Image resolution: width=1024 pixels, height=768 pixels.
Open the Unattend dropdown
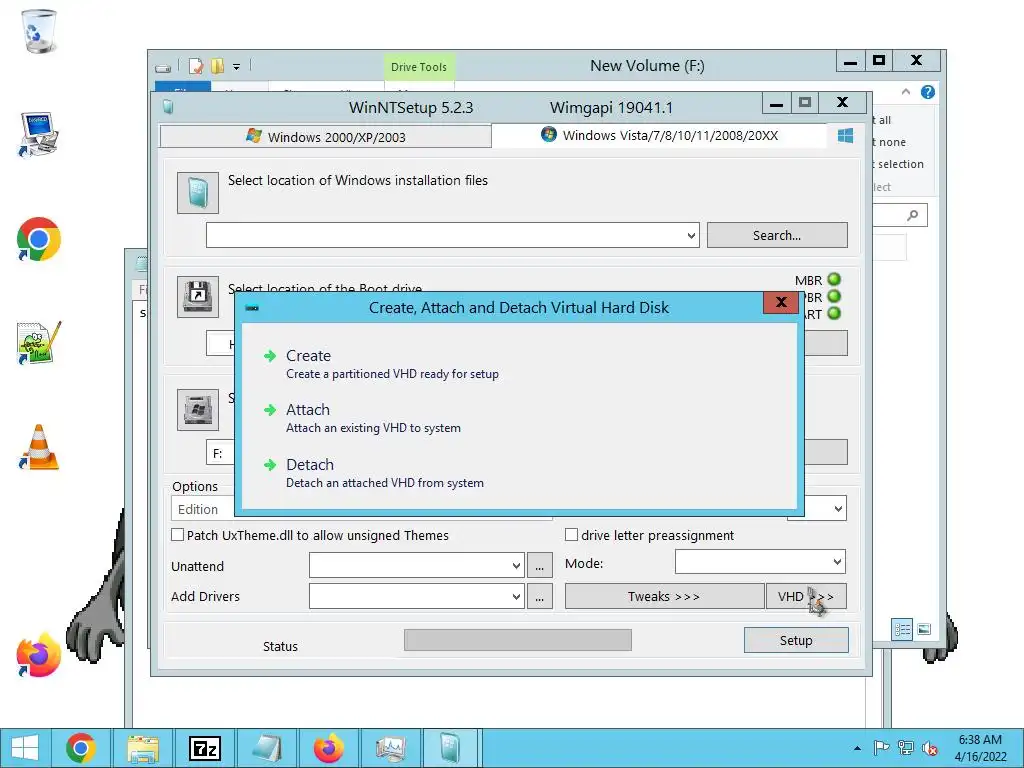(x=516, y=566)
